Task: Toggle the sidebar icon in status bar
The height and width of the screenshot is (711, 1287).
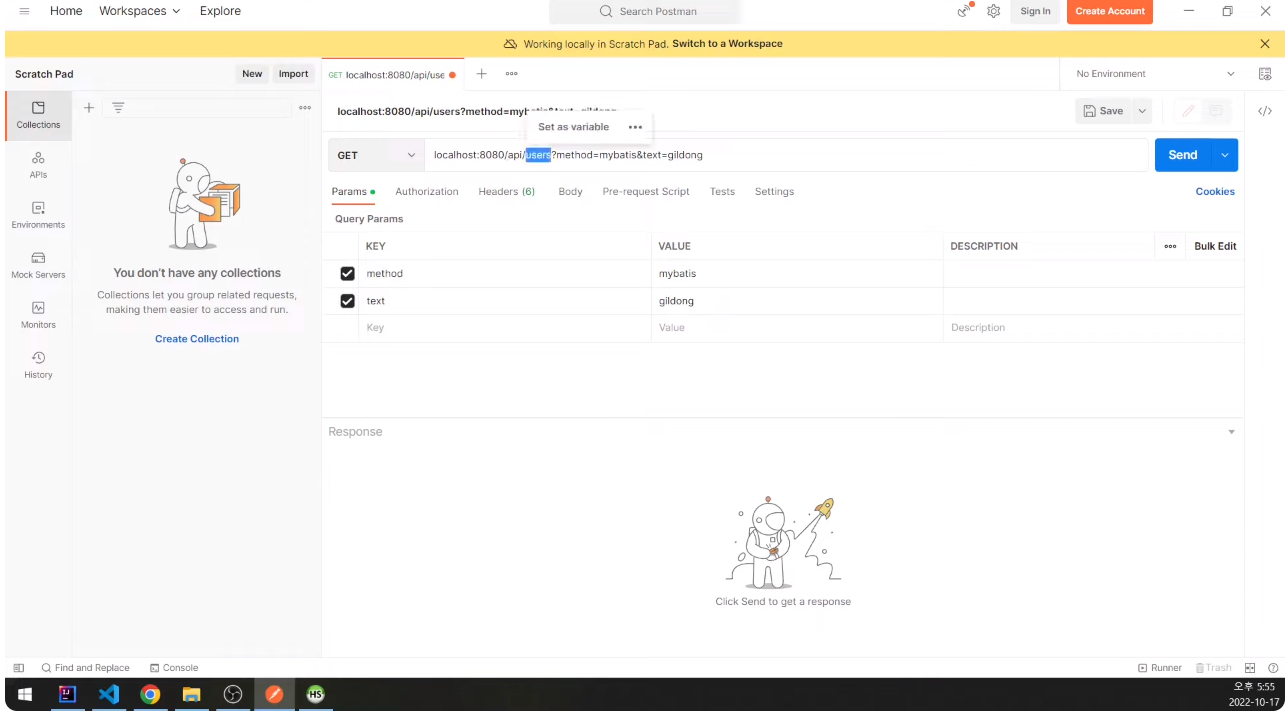Action: point(19,668)
